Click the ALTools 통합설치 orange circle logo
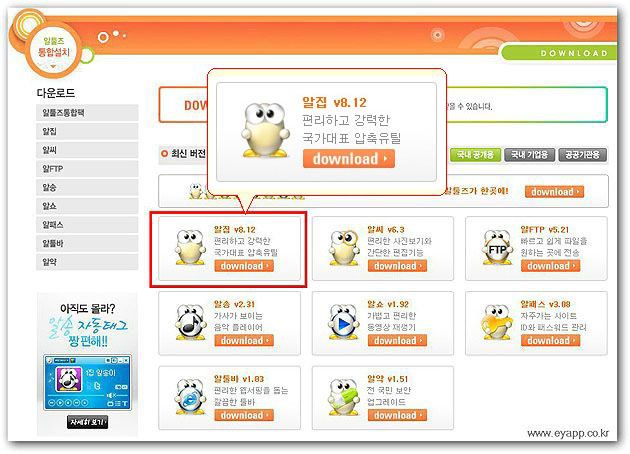The image size is (630, 454). 53,49
